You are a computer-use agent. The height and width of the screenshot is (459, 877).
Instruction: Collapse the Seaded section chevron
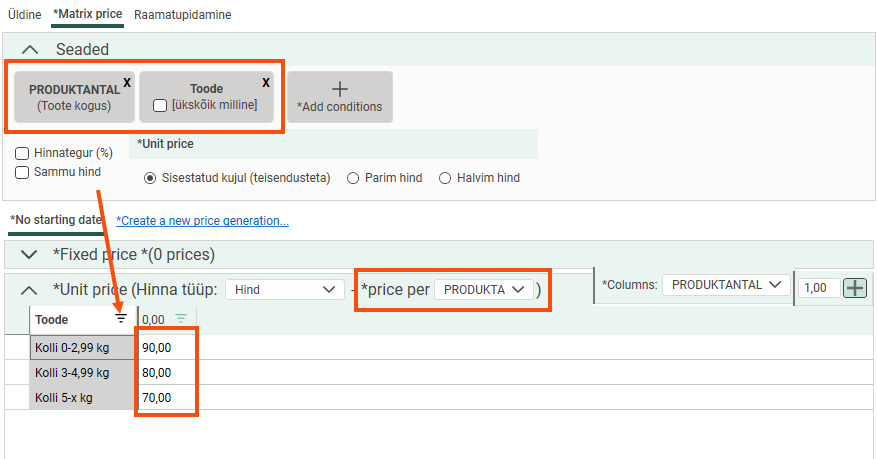(31, 49)
